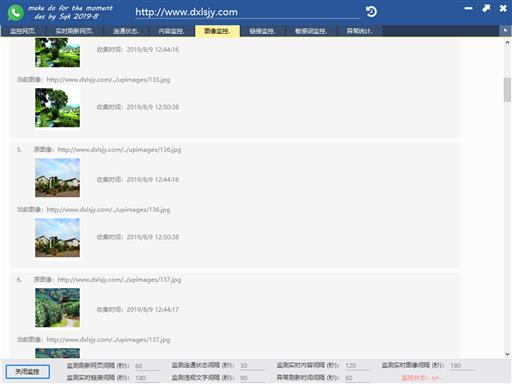Open the 敏感词监控 tab

pos(311,31)
